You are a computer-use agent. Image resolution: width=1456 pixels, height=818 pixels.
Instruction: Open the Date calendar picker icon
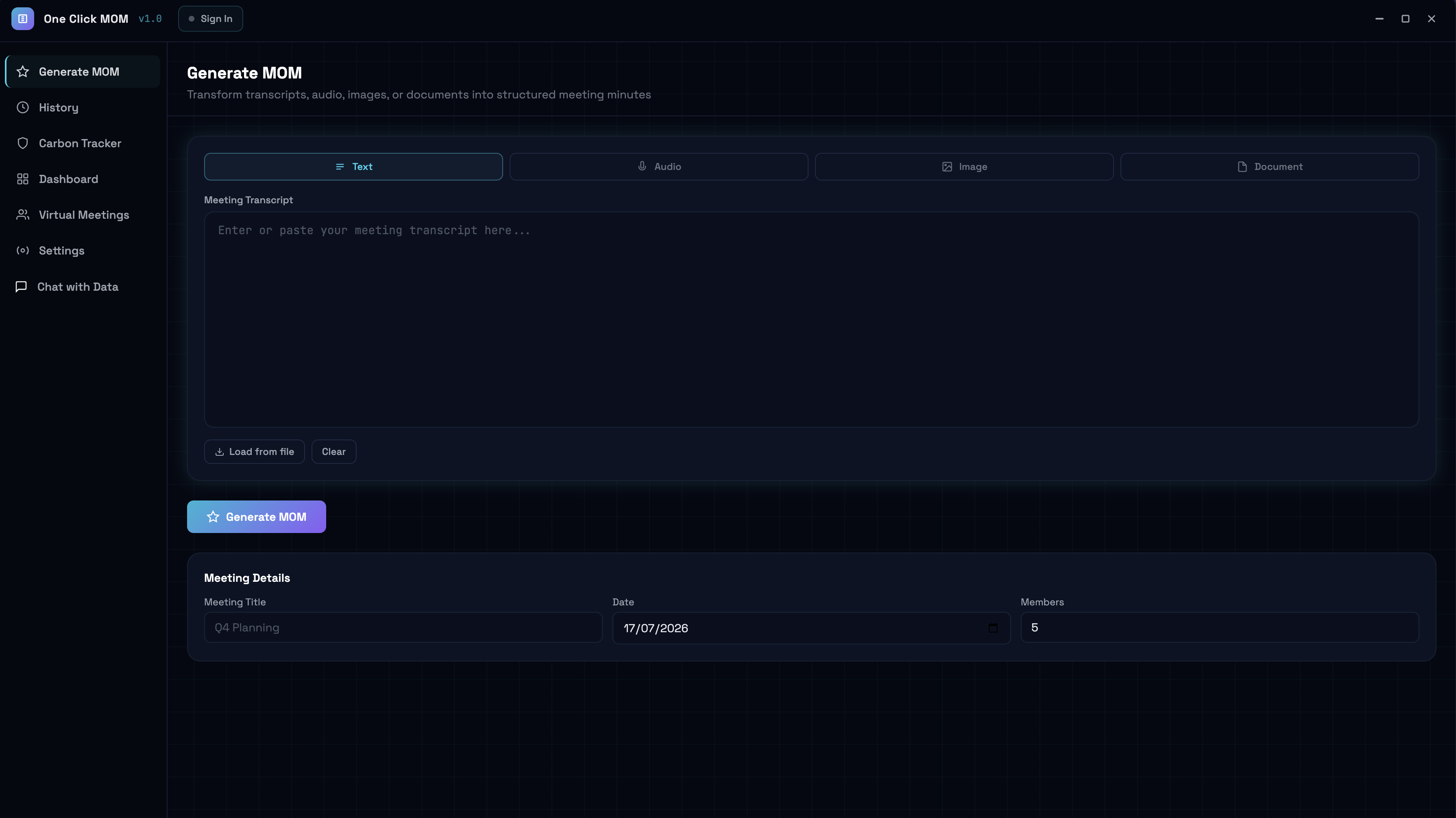coord(993,628)
